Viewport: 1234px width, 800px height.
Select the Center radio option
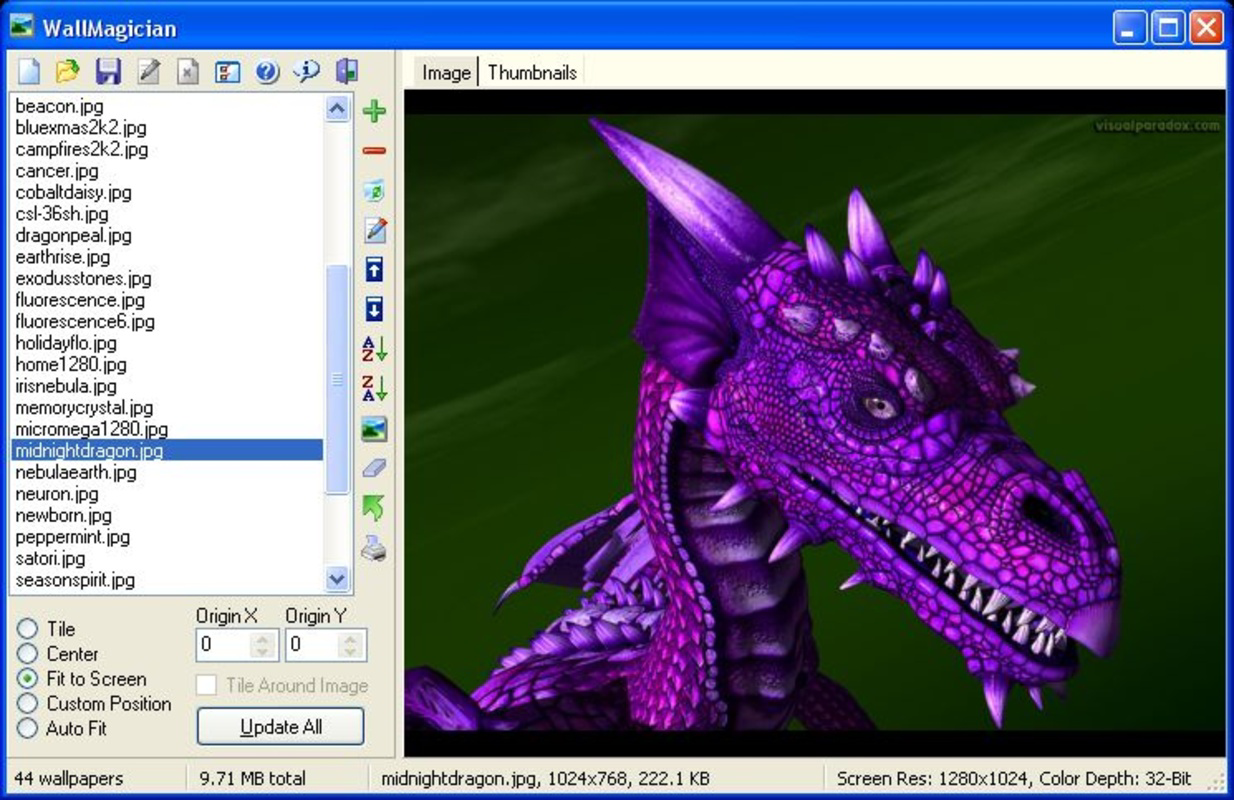(58, 654)
